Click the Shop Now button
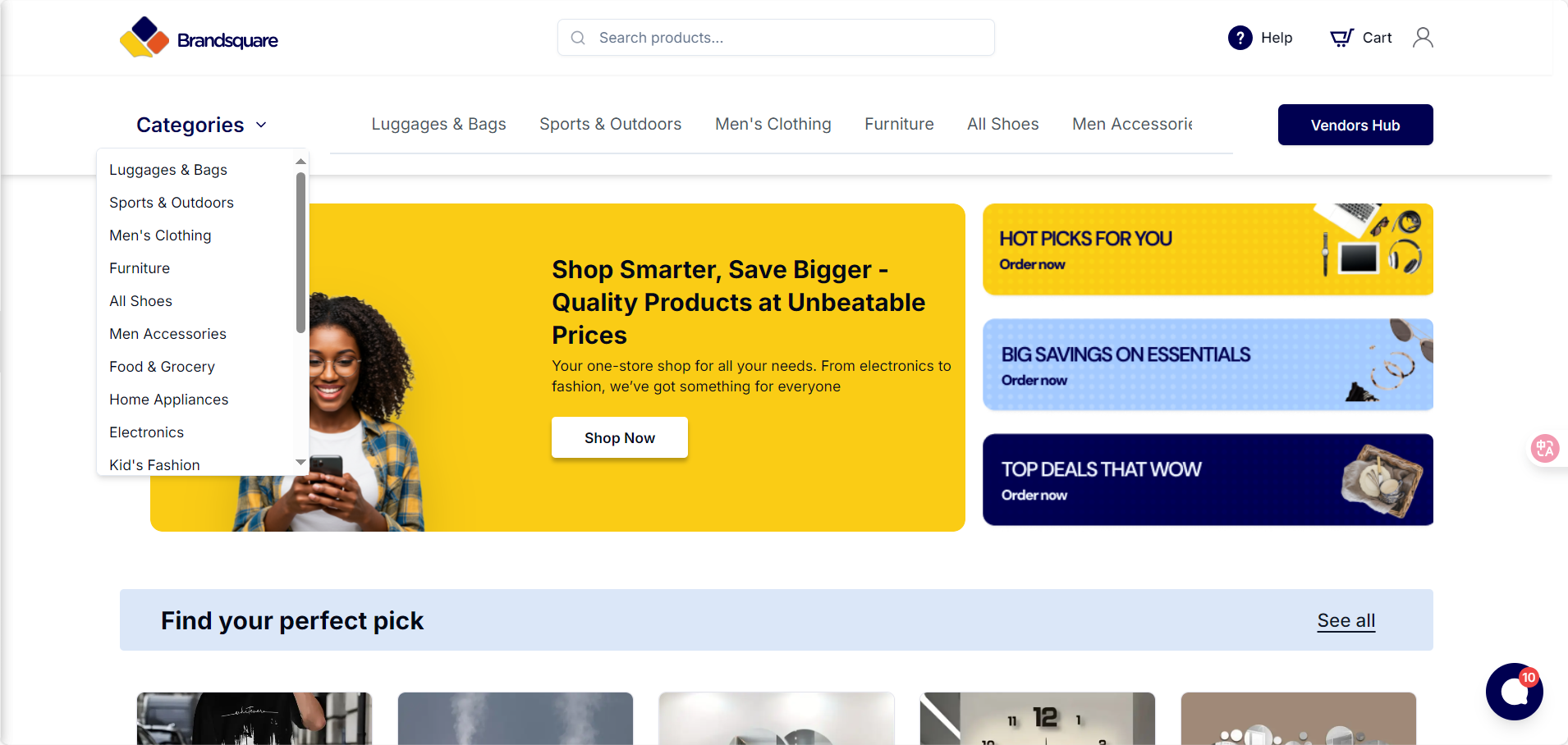Screen dimensions: 1568x745 (620, 437)
